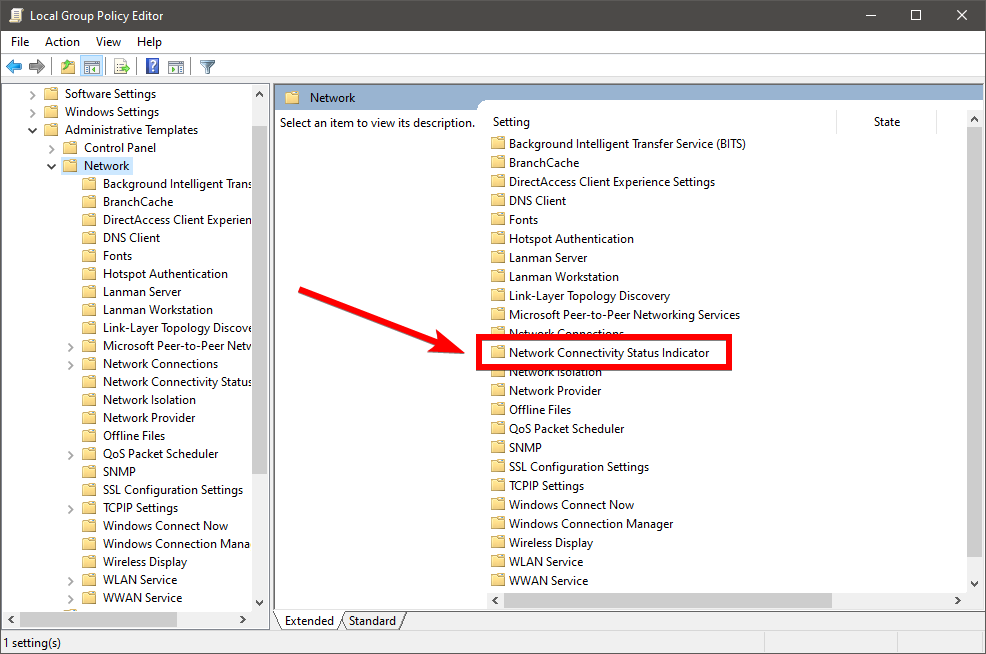
Task: Click the tree pane's horizontal scrollbar right arrow
Action: [242, 620]
